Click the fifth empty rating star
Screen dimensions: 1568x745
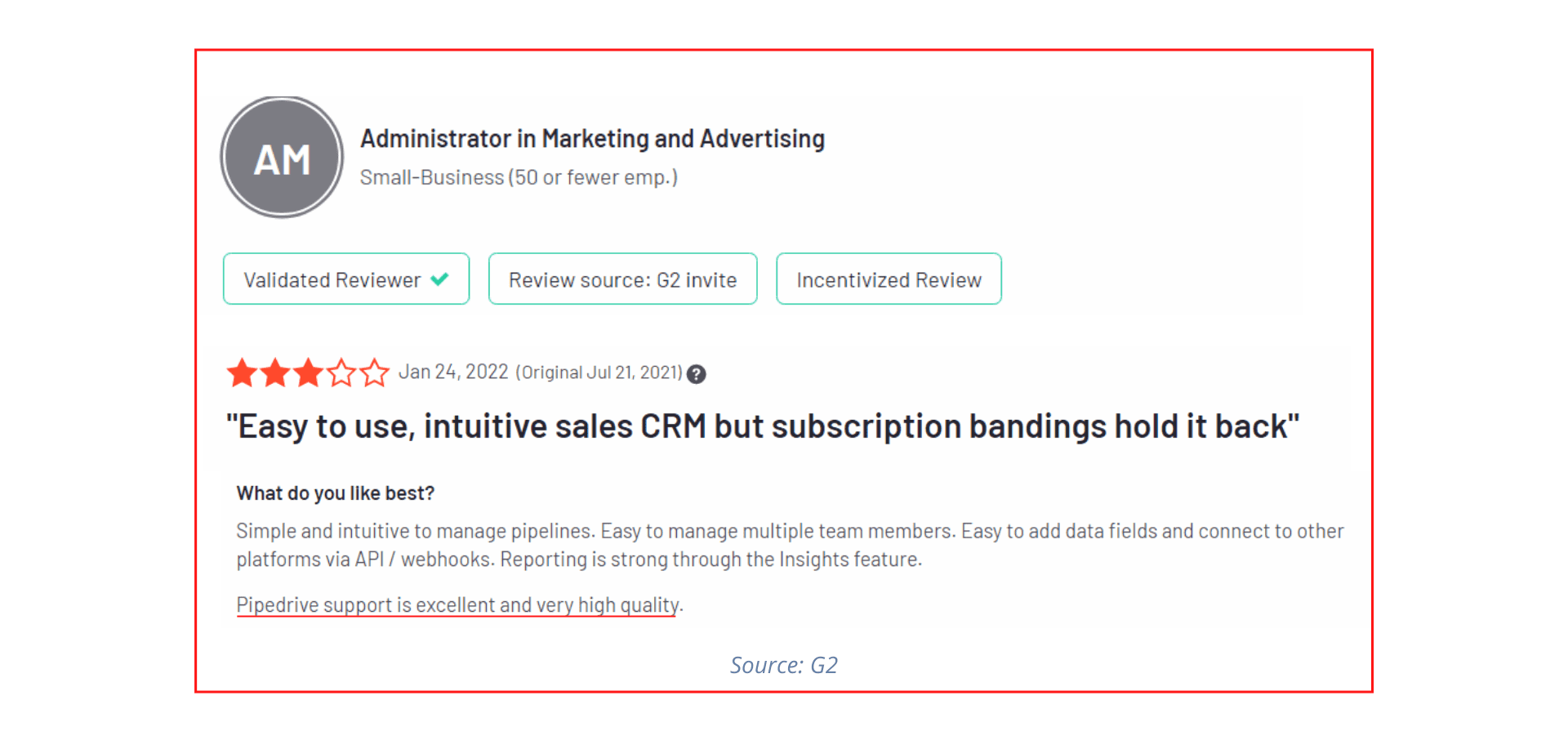pos(375,372)
